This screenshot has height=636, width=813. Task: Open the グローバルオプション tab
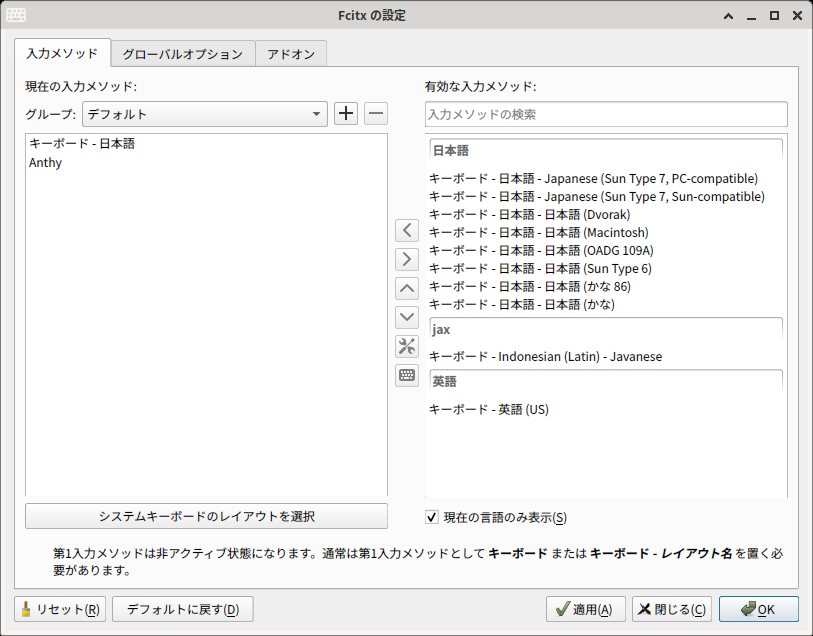pos(183,54)
